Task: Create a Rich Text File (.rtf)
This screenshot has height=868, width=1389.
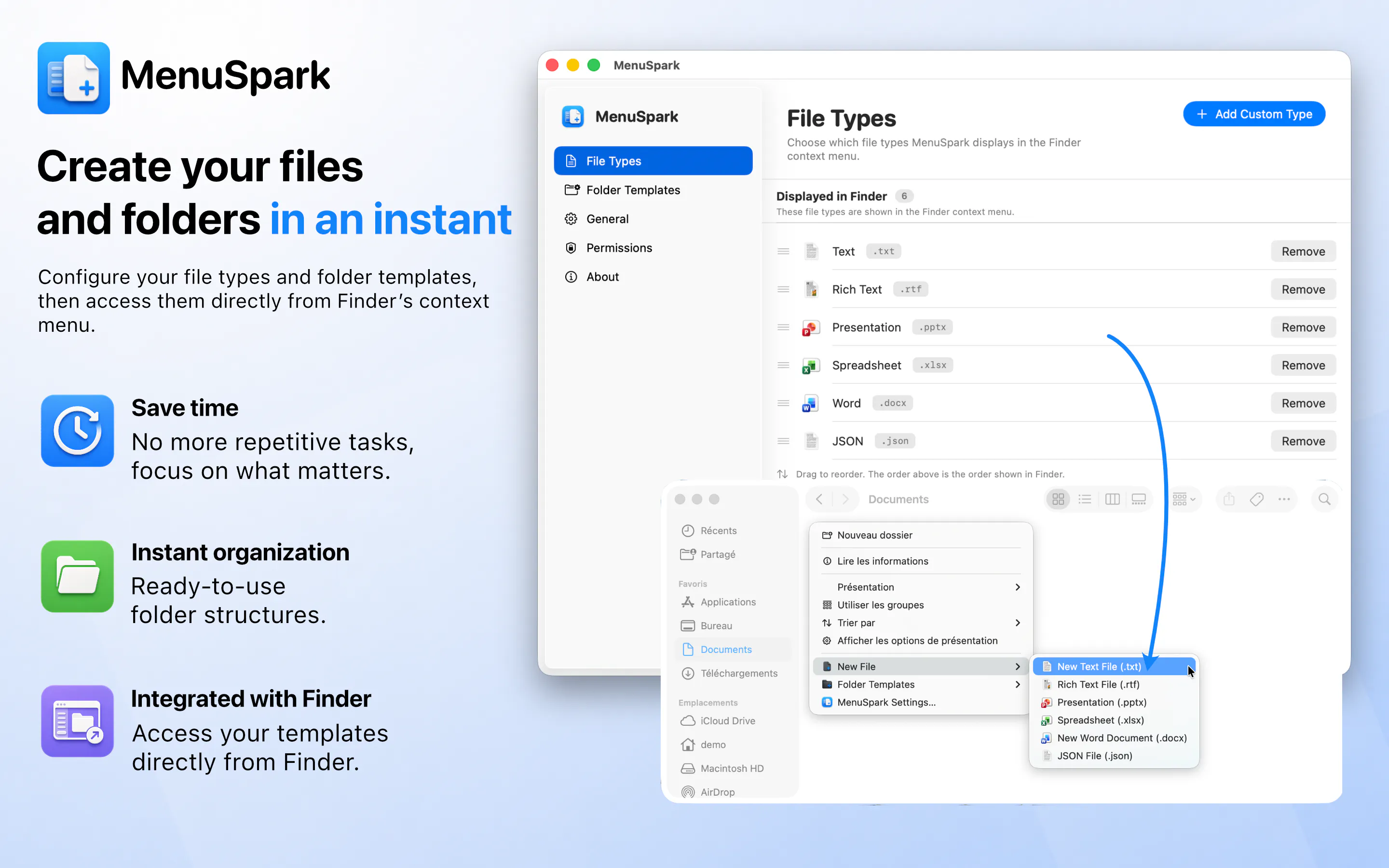Action: (1114, 684)
